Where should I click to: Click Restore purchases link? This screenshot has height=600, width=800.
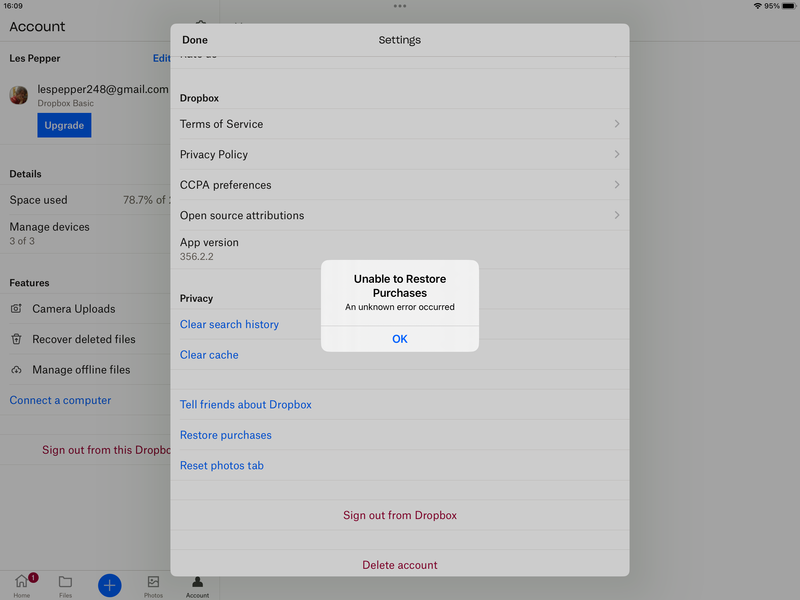pyautogui.click(x=226, y=435)
